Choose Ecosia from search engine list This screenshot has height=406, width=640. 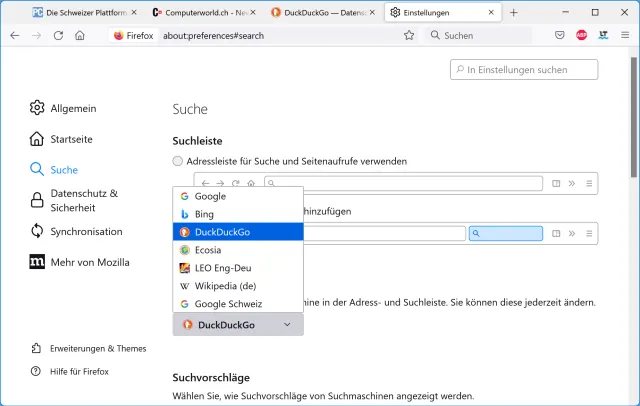238,250
